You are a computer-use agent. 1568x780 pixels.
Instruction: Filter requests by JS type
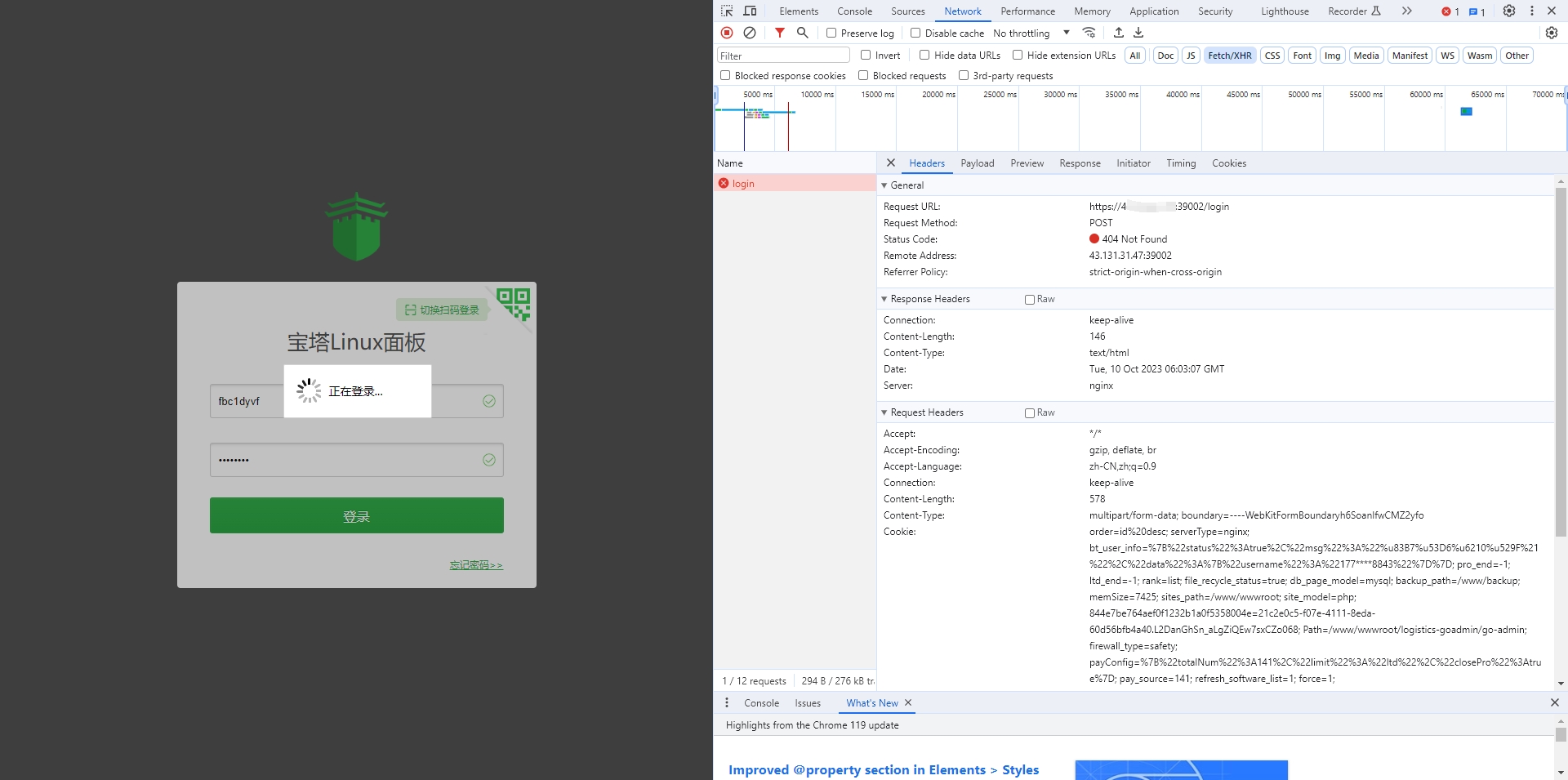click(1191, 56)
